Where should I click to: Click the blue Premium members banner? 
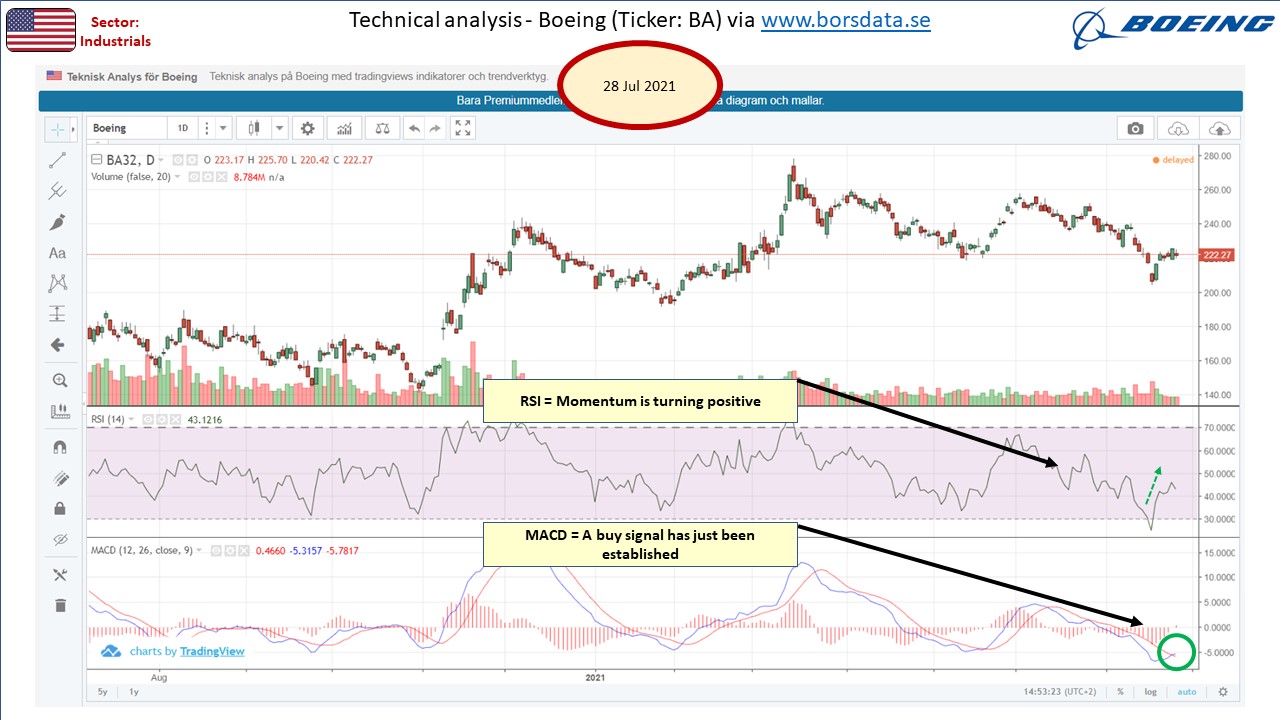coord(640,101)
